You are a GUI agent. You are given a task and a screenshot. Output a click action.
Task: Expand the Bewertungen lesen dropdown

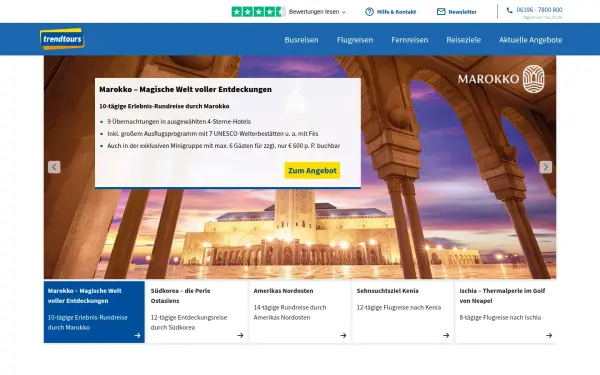[317, 12]
